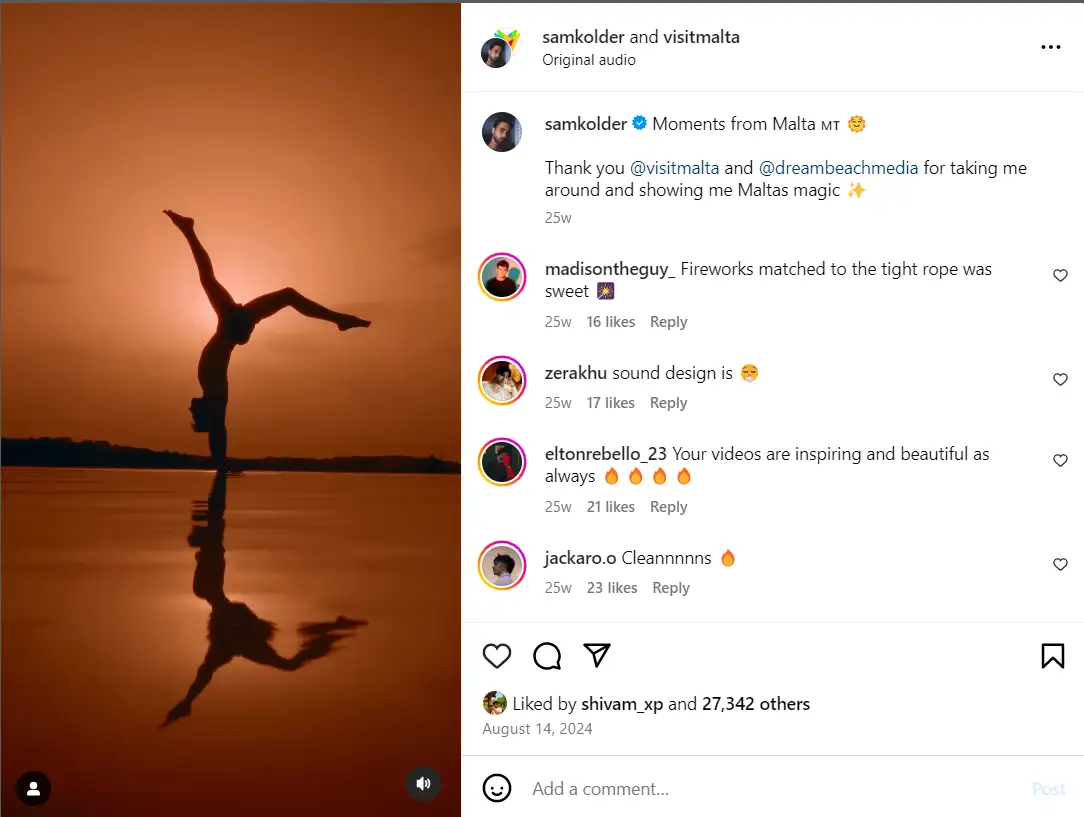Like the post using the heart icon

[x=497, y=656]
